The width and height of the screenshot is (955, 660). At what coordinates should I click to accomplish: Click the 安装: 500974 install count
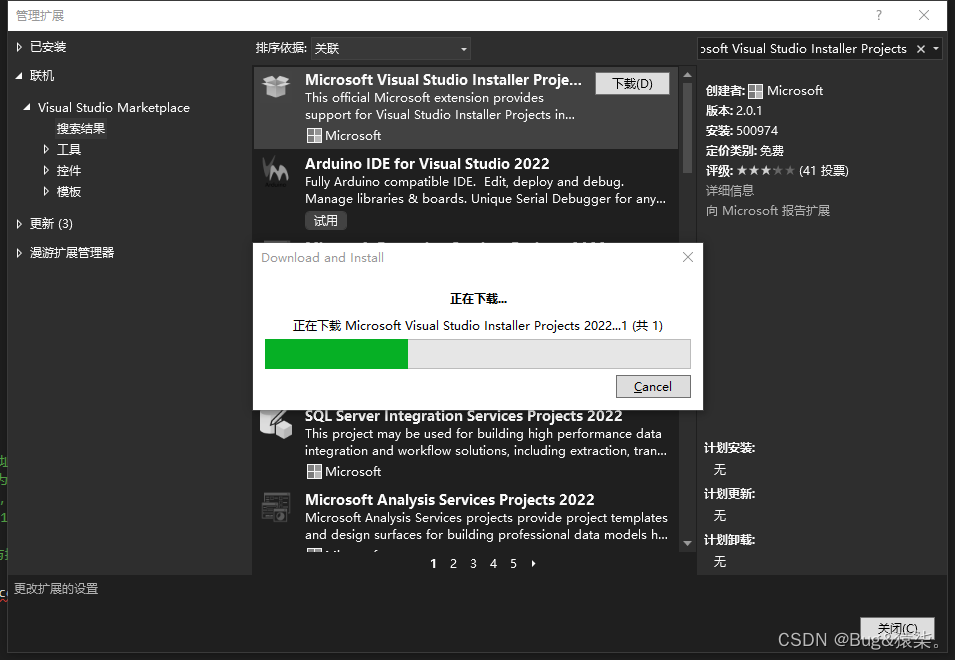click(x=742, y=131)
